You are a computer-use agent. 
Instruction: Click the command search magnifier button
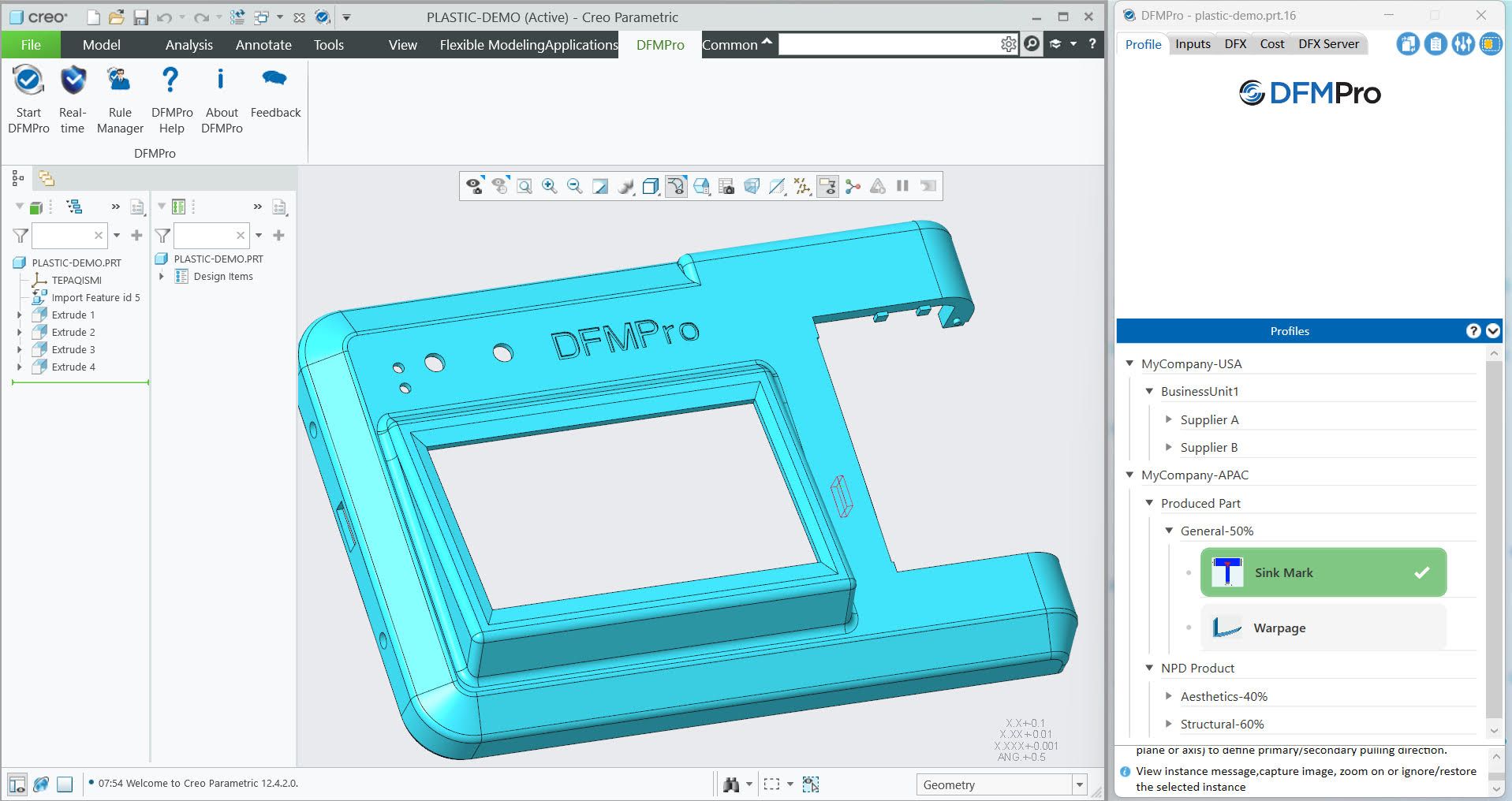click(x=1032, y=44)
